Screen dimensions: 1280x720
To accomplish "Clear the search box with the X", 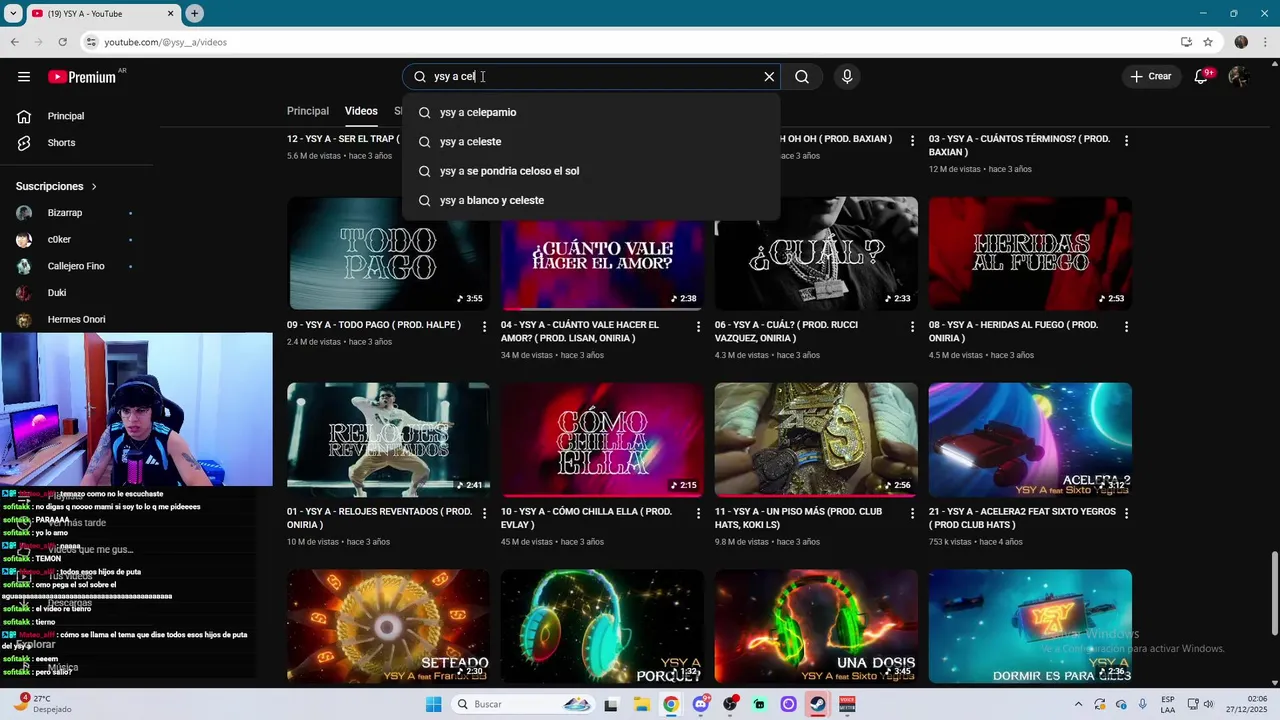I will pos(769,77).
